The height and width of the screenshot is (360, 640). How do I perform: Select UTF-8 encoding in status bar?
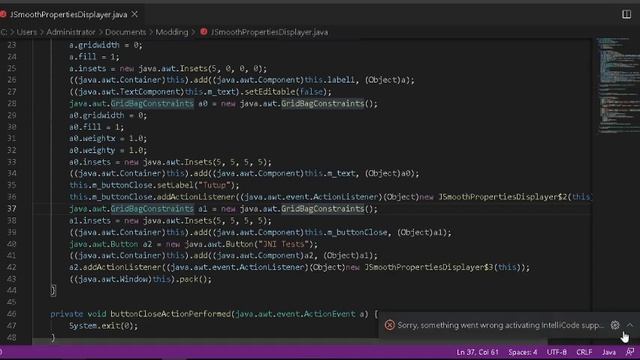(x=556, y=352)
